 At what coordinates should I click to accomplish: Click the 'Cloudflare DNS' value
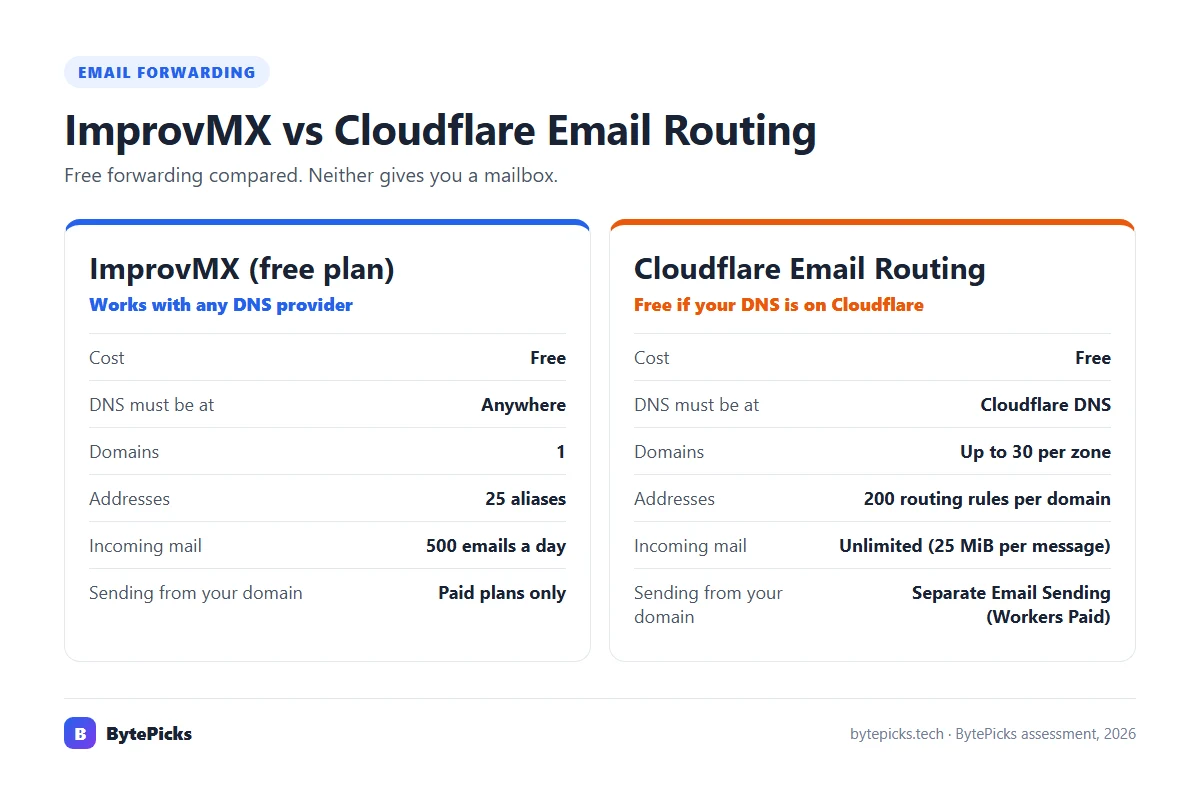[1045, 405]
